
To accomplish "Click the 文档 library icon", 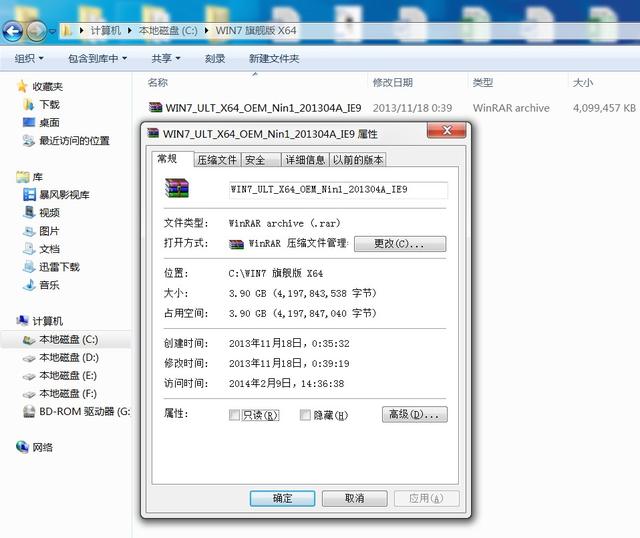I will pyautogui.click(x=29, y=249).
